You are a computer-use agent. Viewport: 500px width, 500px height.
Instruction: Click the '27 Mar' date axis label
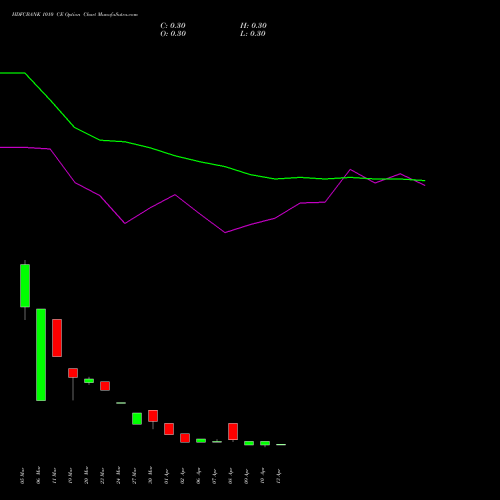click(134, 476)
